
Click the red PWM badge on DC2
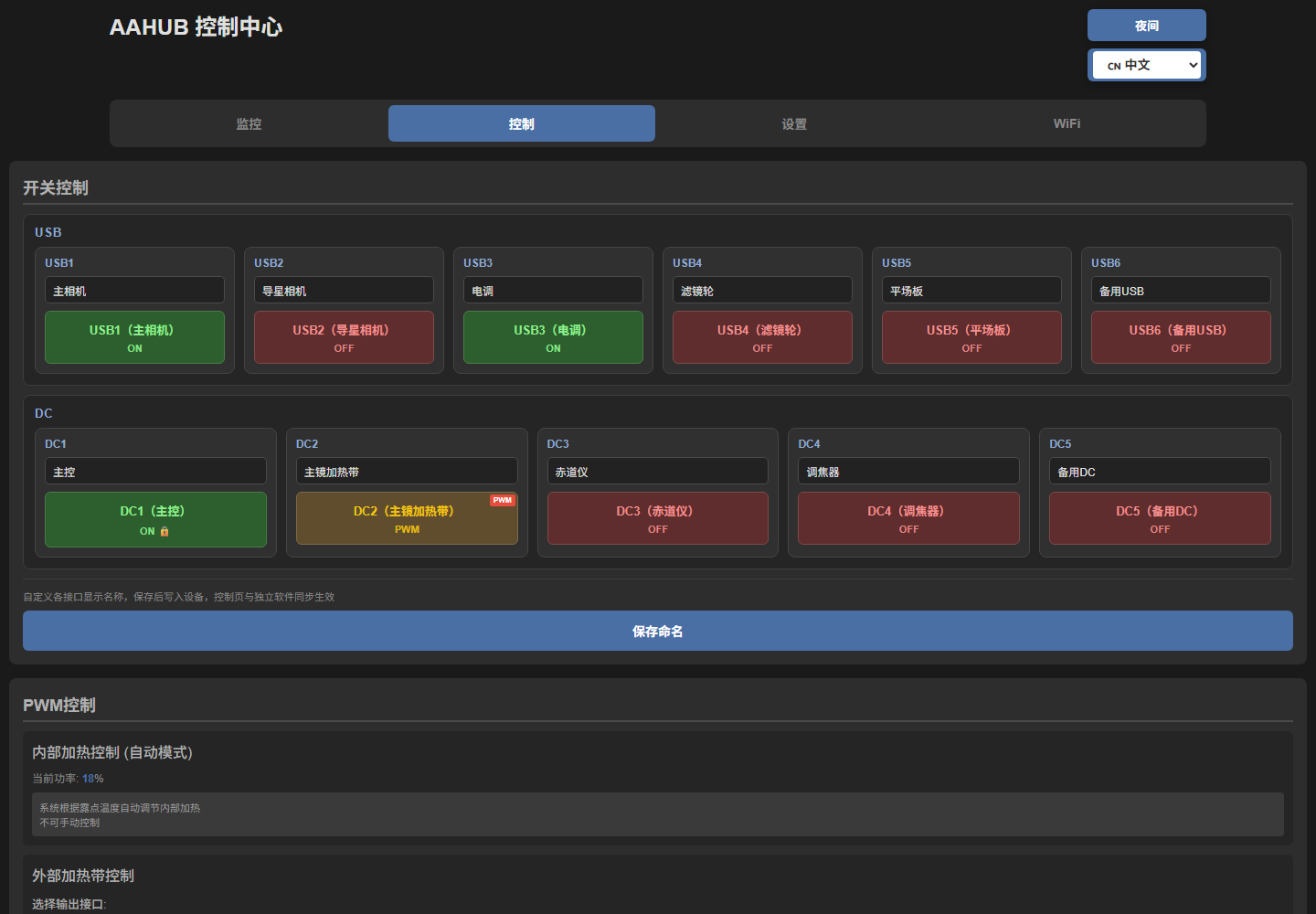coord(503,500)
